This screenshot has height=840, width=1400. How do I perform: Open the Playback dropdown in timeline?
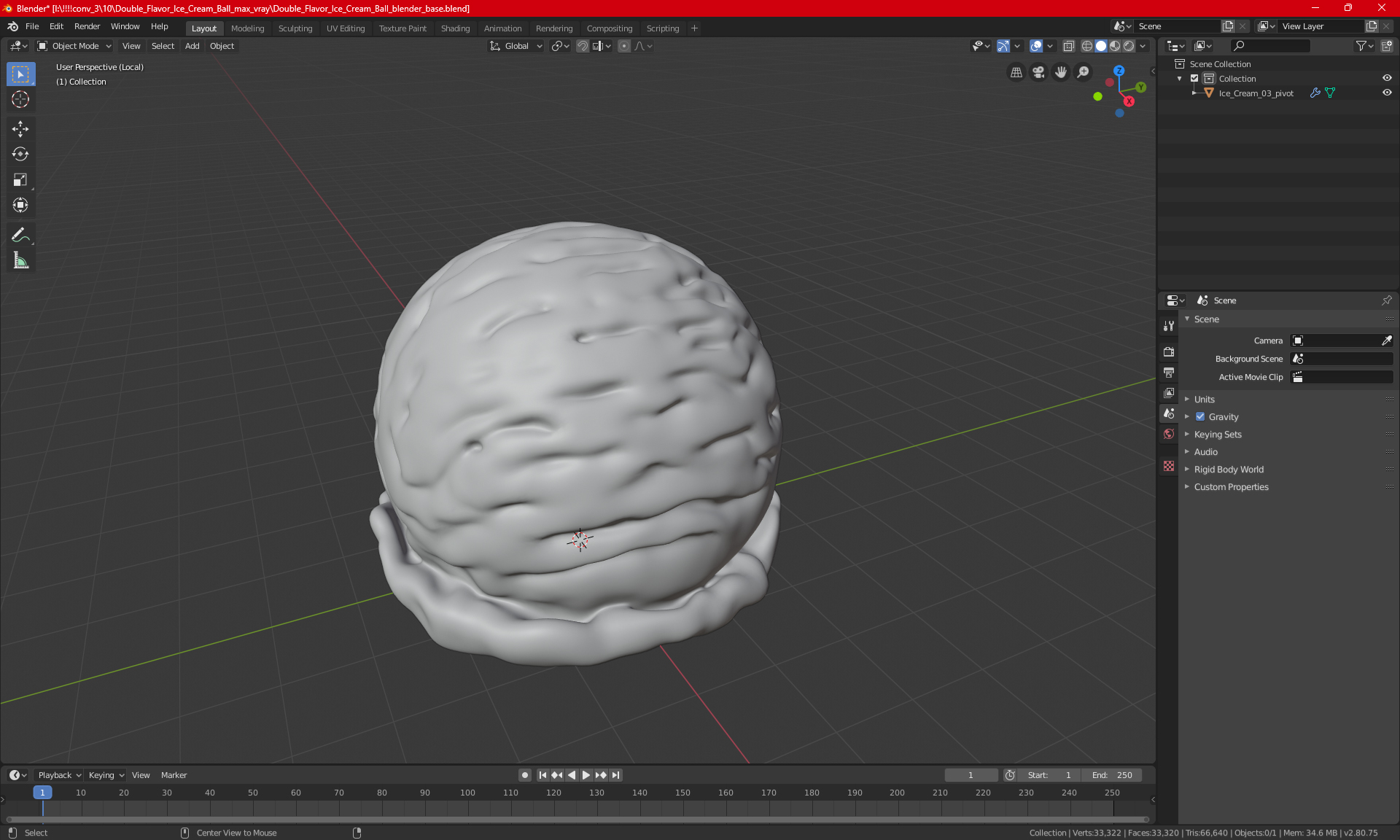(59, 775)
